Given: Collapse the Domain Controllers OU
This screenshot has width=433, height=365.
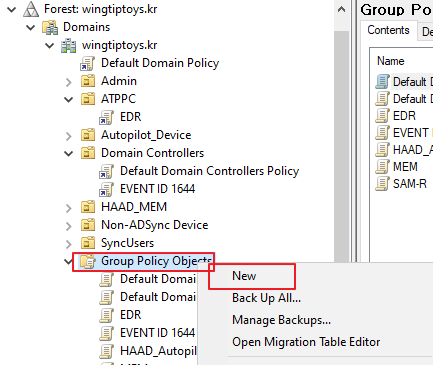Looking at the screenshot, I should [68, 153].
